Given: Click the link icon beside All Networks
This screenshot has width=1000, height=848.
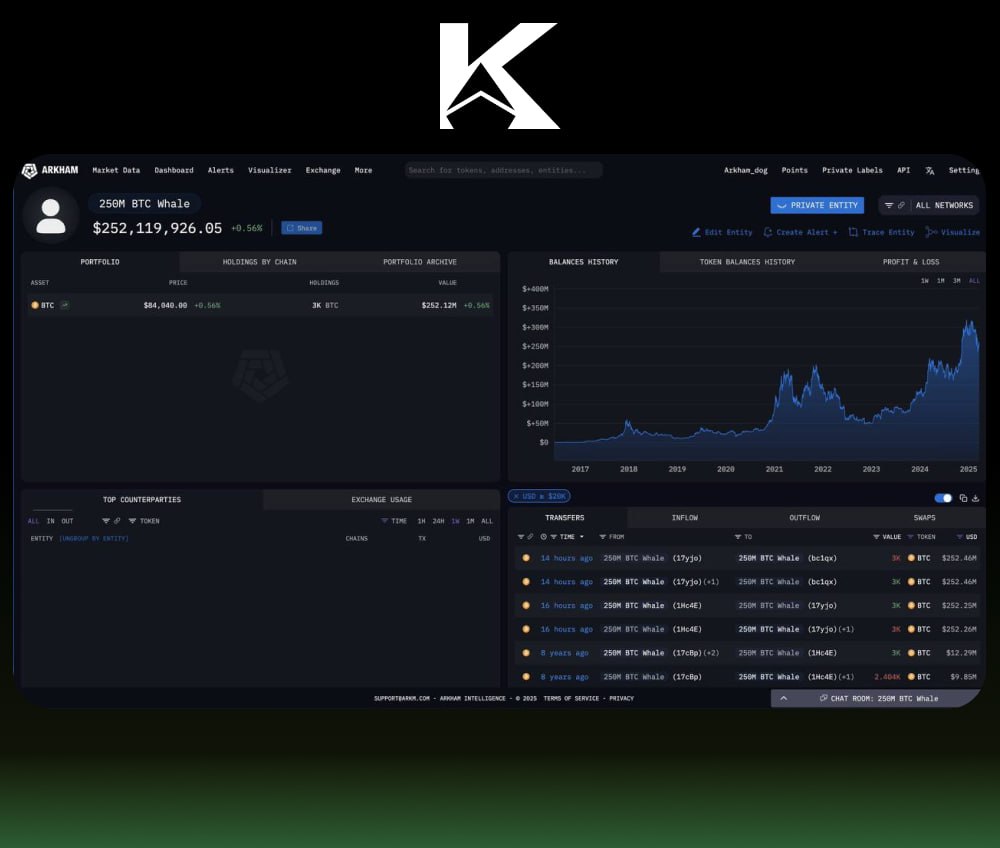Looking at the screenshot, I should (901, 205).
